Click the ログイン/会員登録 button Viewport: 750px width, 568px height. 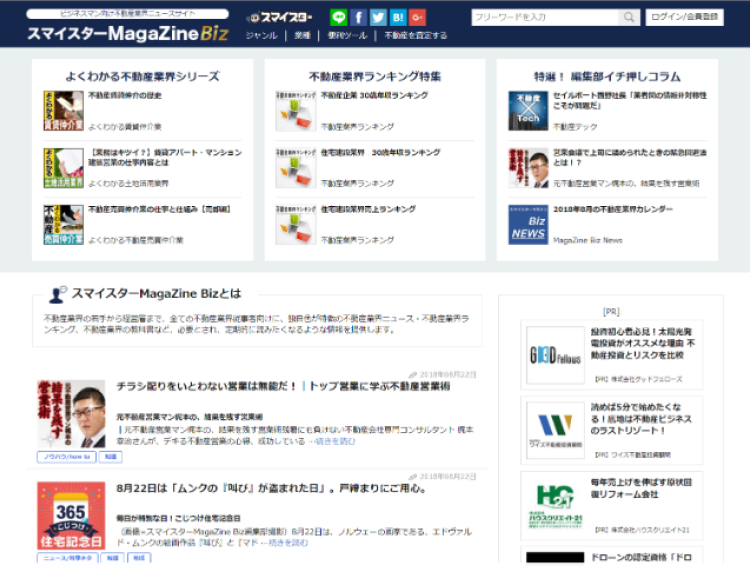coord(684,17)
